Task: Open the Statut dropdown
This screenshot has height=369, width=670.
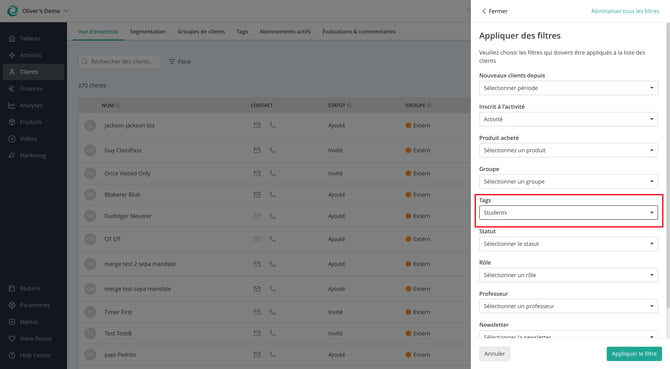Action: tap(568, 244)
